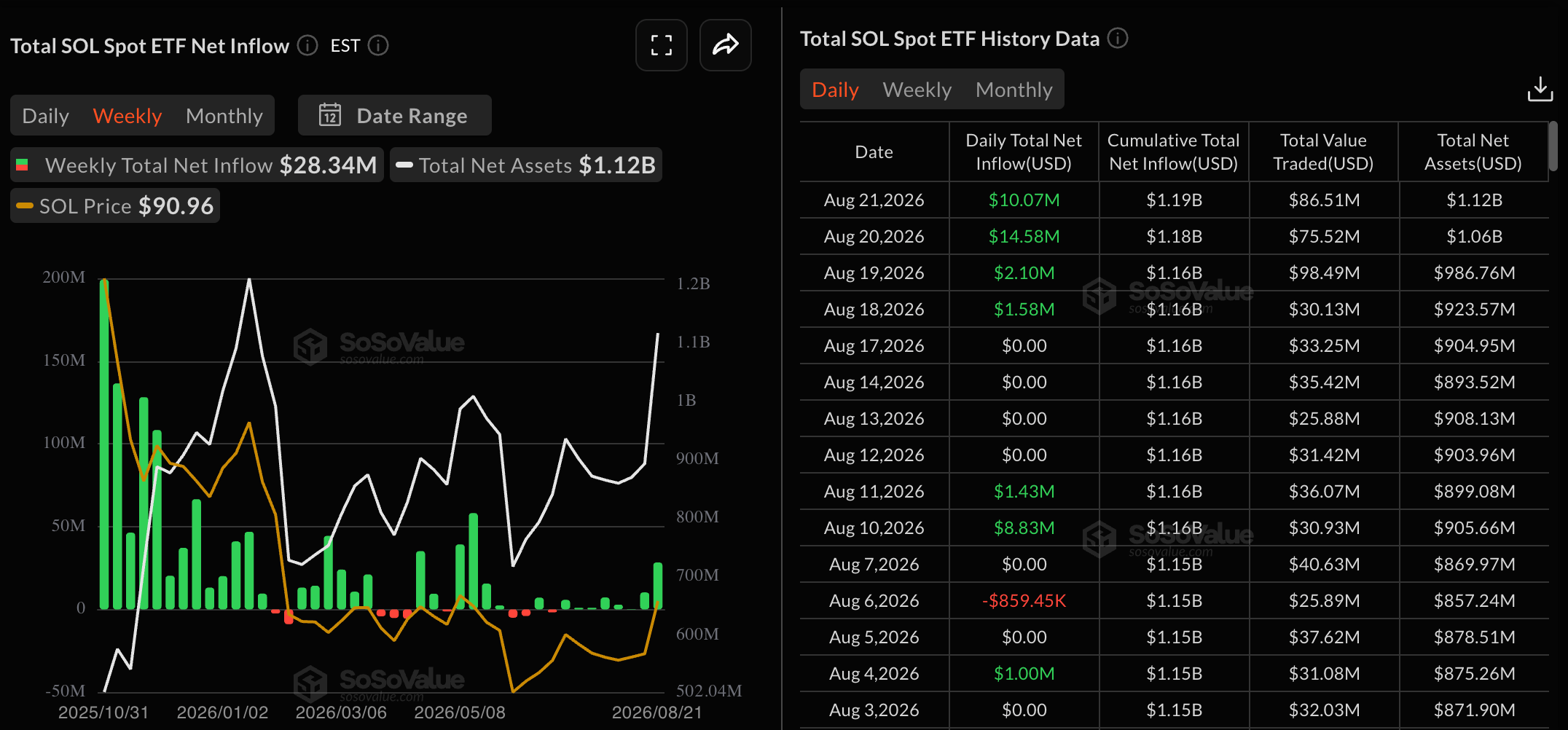Click $871.90M total net assets cell
This screenshot has width=1568, height=730.
coord(1474,710)
